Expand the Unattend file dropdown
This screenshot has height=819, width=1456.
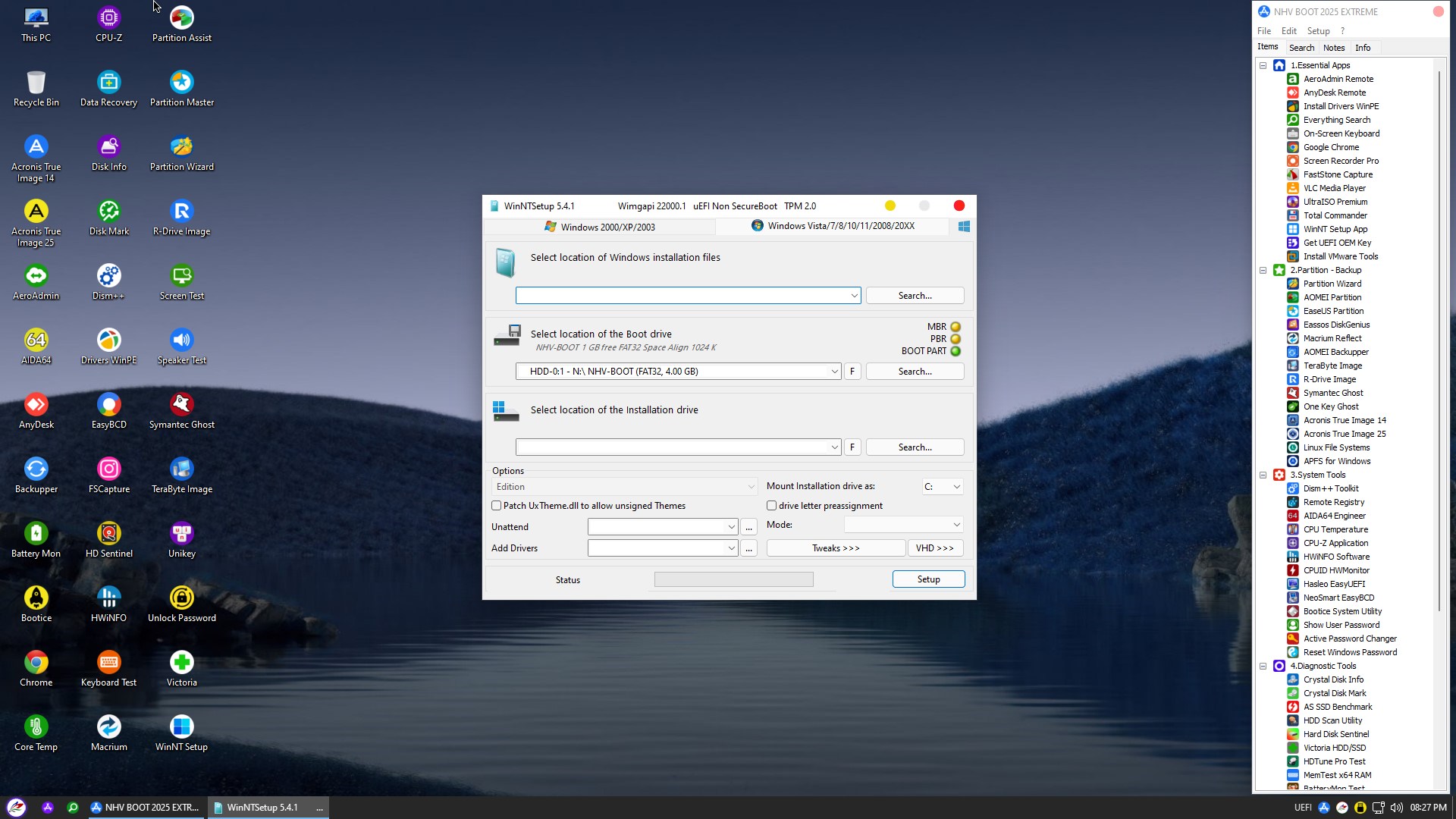(x=731, y=527)
